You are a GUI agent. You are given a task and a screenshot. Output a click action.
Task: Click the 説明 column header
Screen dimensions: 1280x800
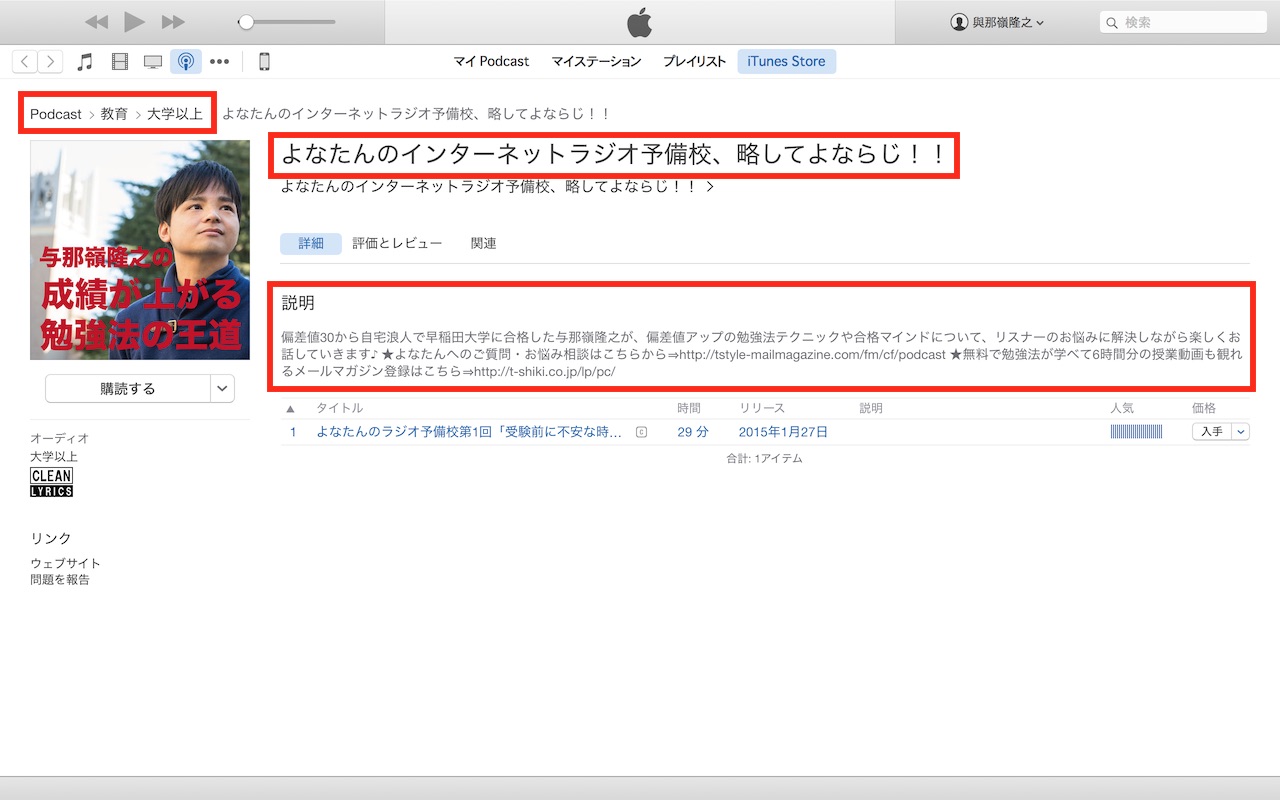(x=871, y=408)
